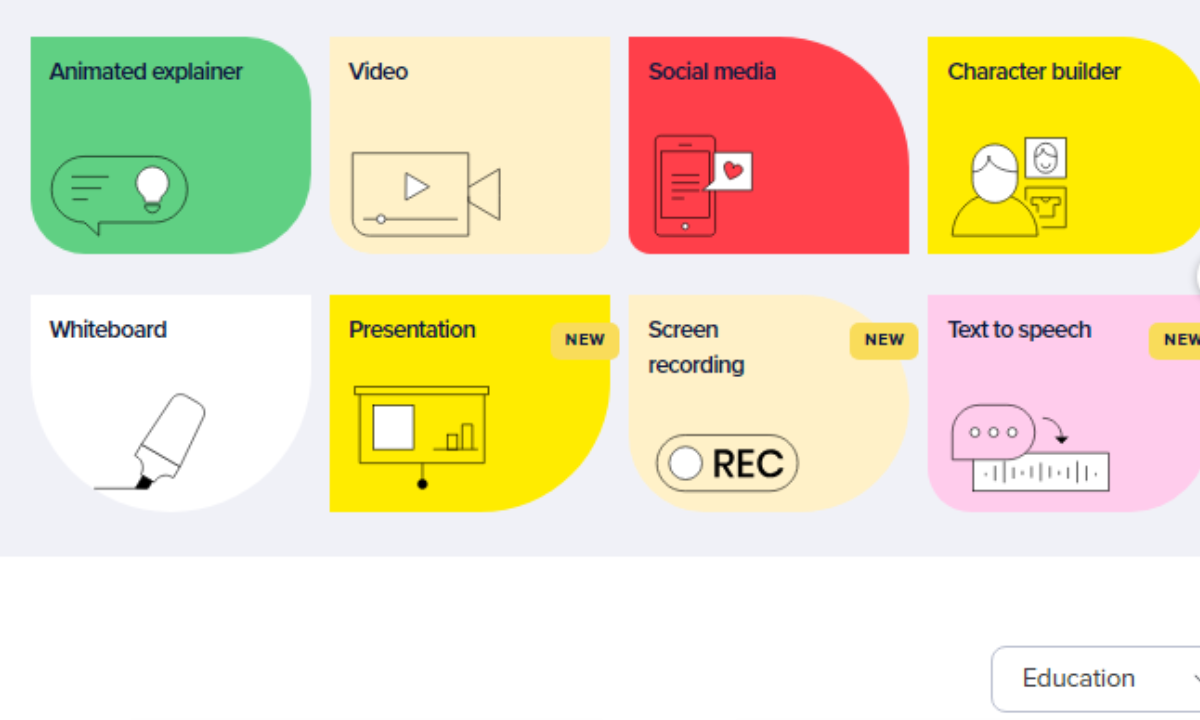This screenshot has width=1200, height=720.
Task: Open the Animated explainer template
Action: (168, 145)
